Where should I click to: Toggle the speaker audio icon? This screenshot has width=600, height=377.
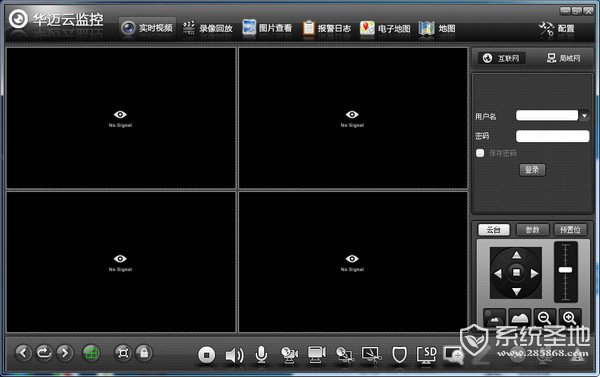tap(234, 355)
